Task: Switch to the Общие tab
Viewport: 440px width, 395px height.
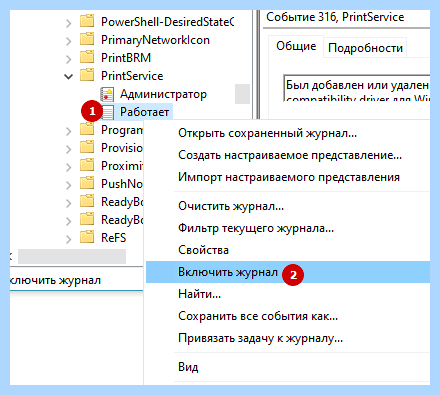Action: pos(296,46)
